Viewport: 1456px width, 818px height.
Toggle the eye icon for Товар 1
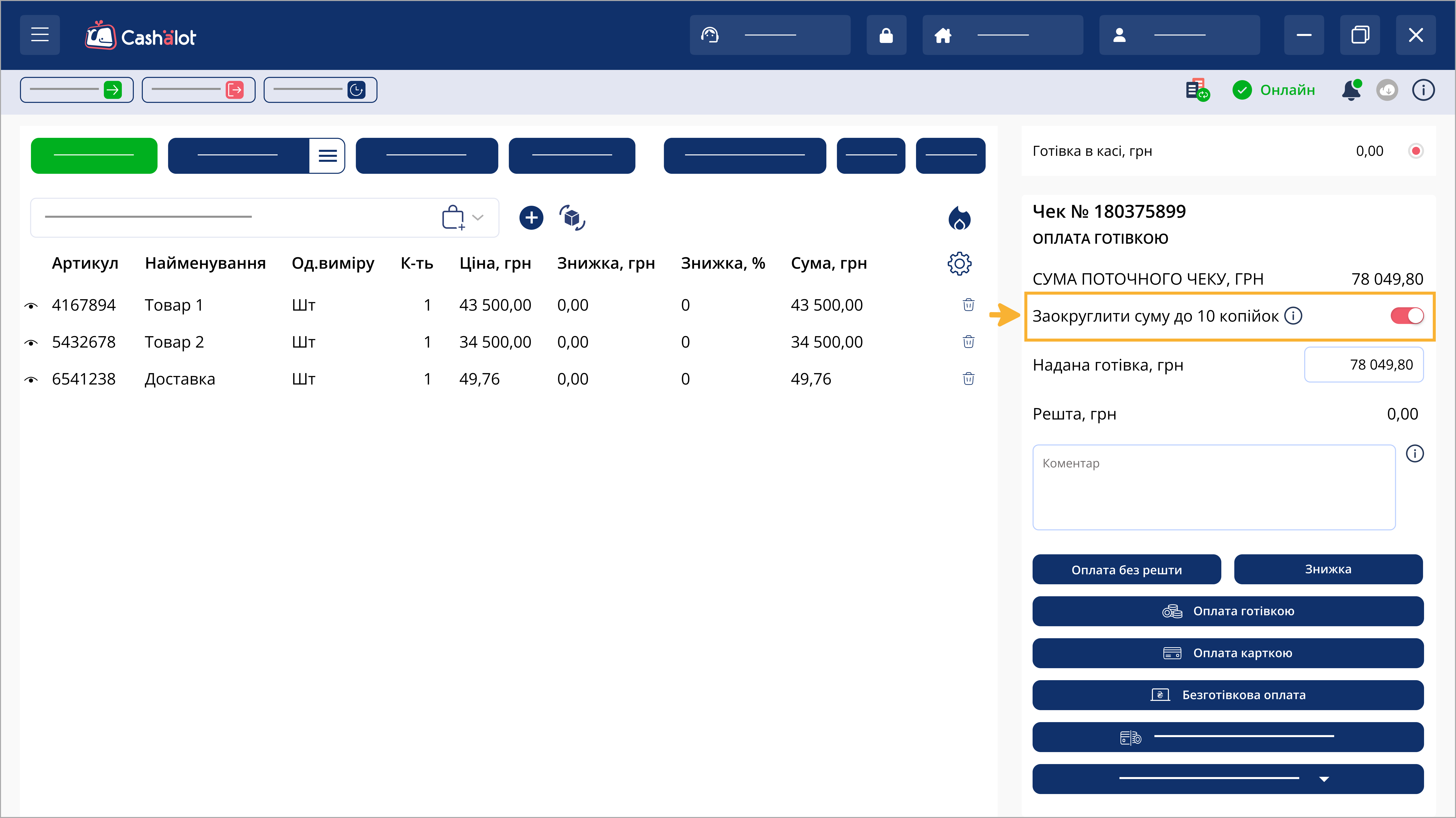(31, 306)
